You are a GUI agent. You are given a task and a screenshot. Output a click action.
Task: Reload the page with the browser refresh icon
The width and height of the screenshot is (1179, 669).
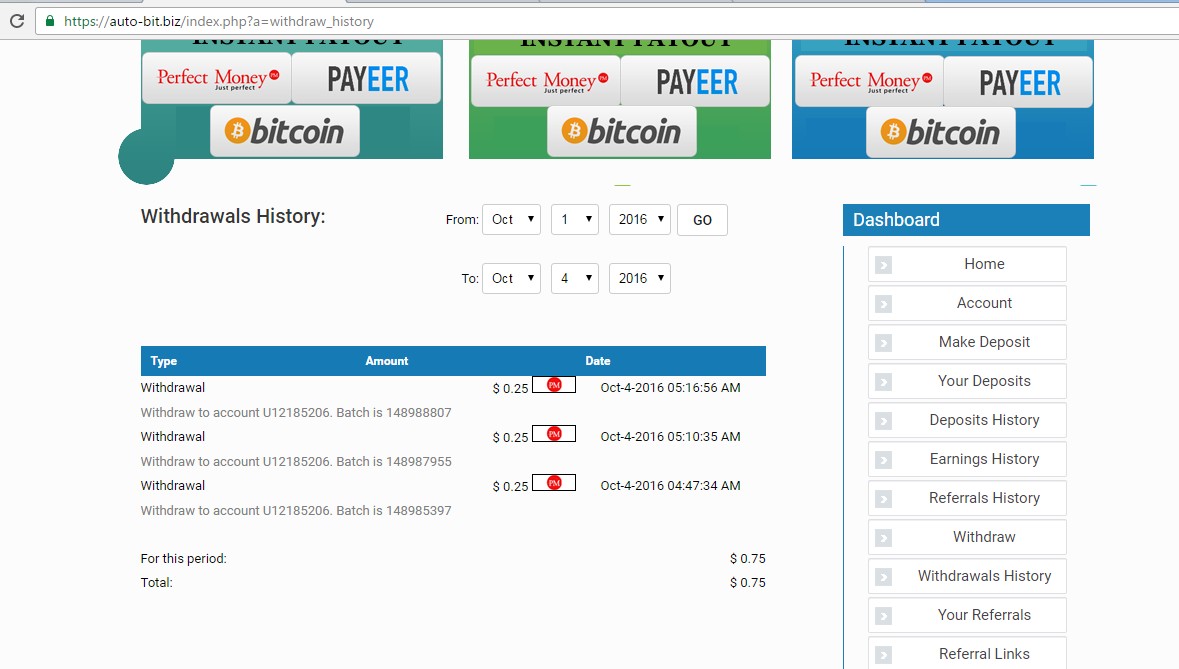17,21
